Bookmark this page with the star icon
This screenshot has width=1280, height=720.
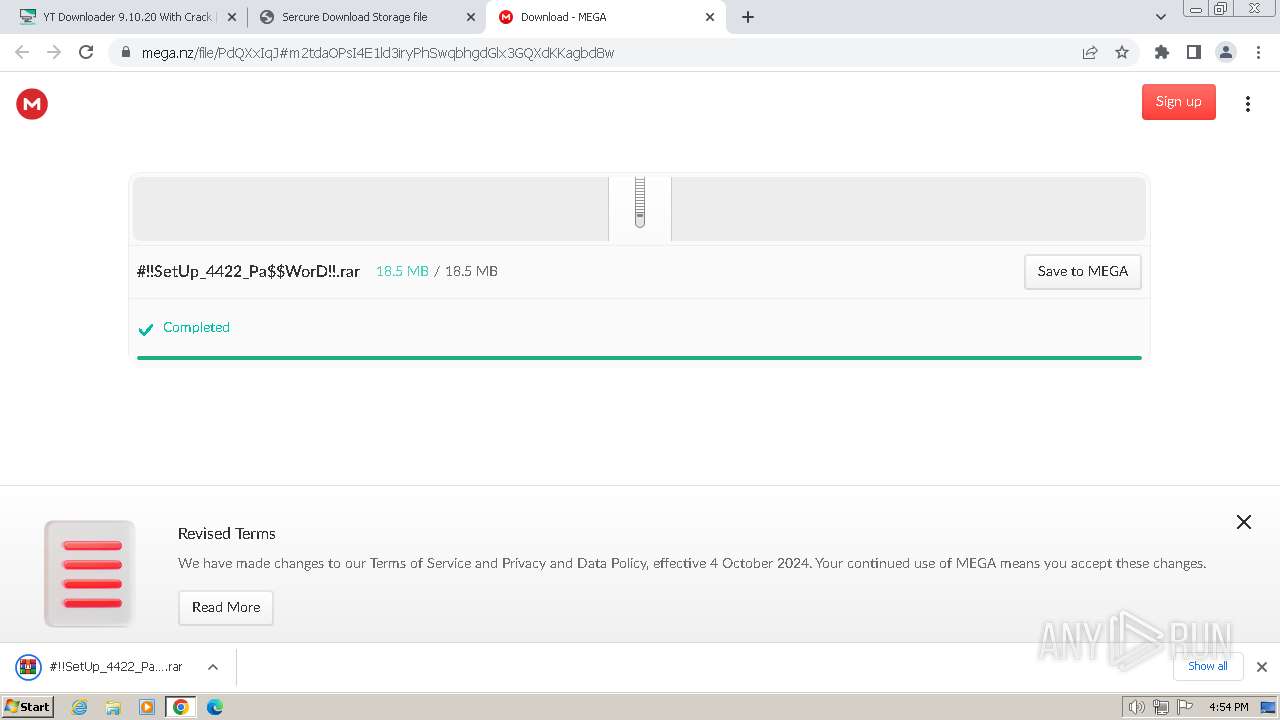coord(1122,52)
